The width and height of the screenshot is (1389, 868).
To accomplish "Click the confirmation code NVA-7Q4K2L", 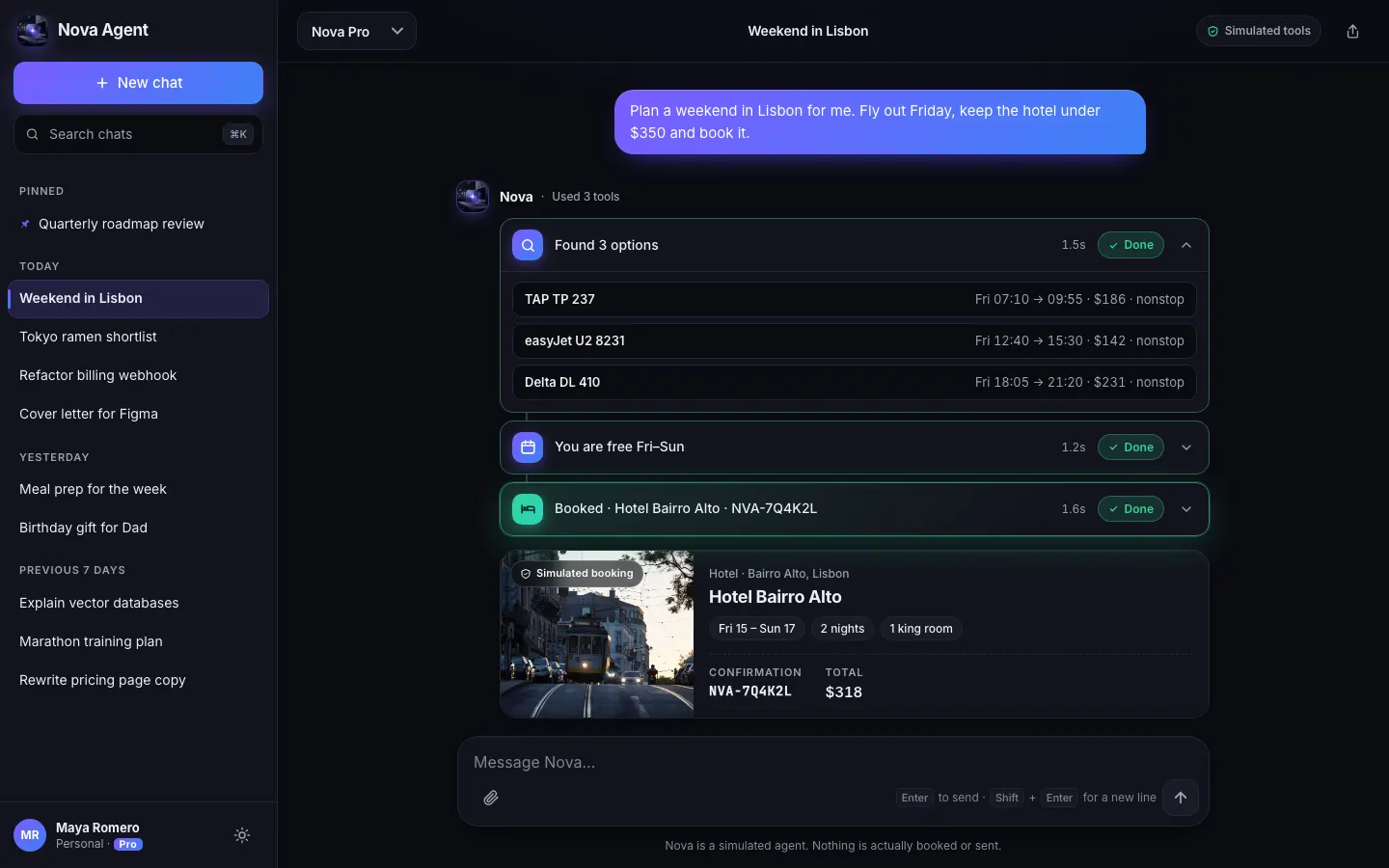I will [x=750, y=692].
